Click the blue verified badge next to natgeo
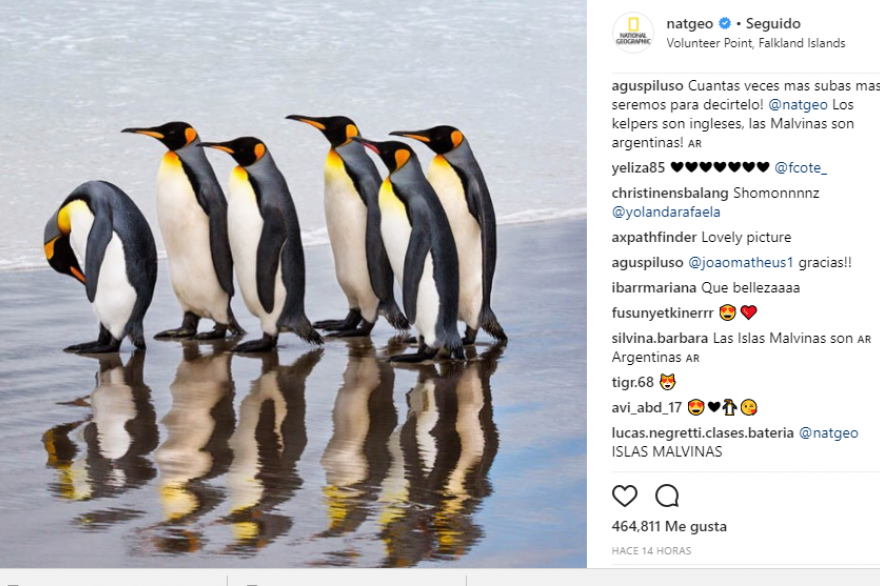The image size is (880, 586). point(725,24)
